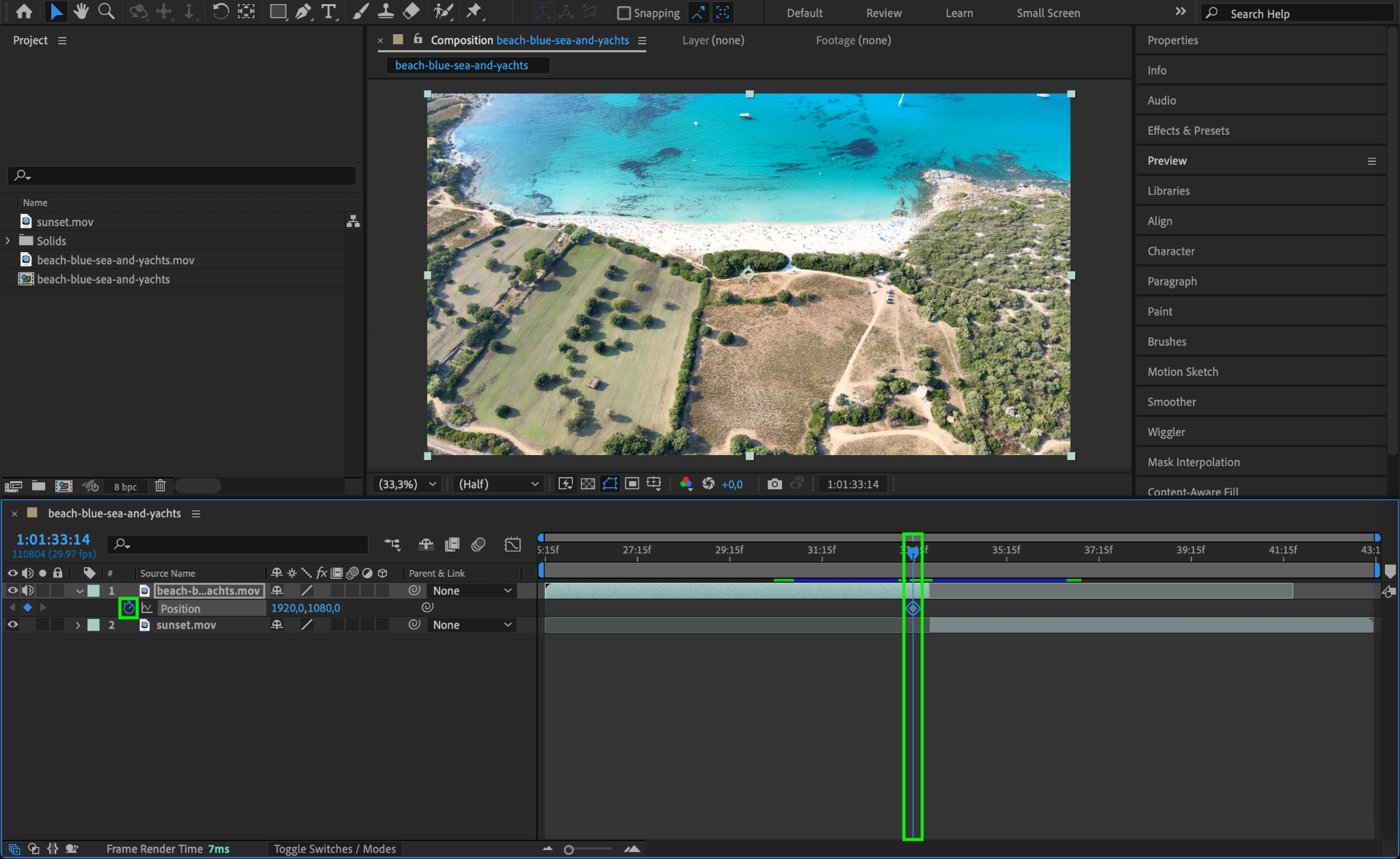Take a snapshot with camera icon

(x=774, y=484)
